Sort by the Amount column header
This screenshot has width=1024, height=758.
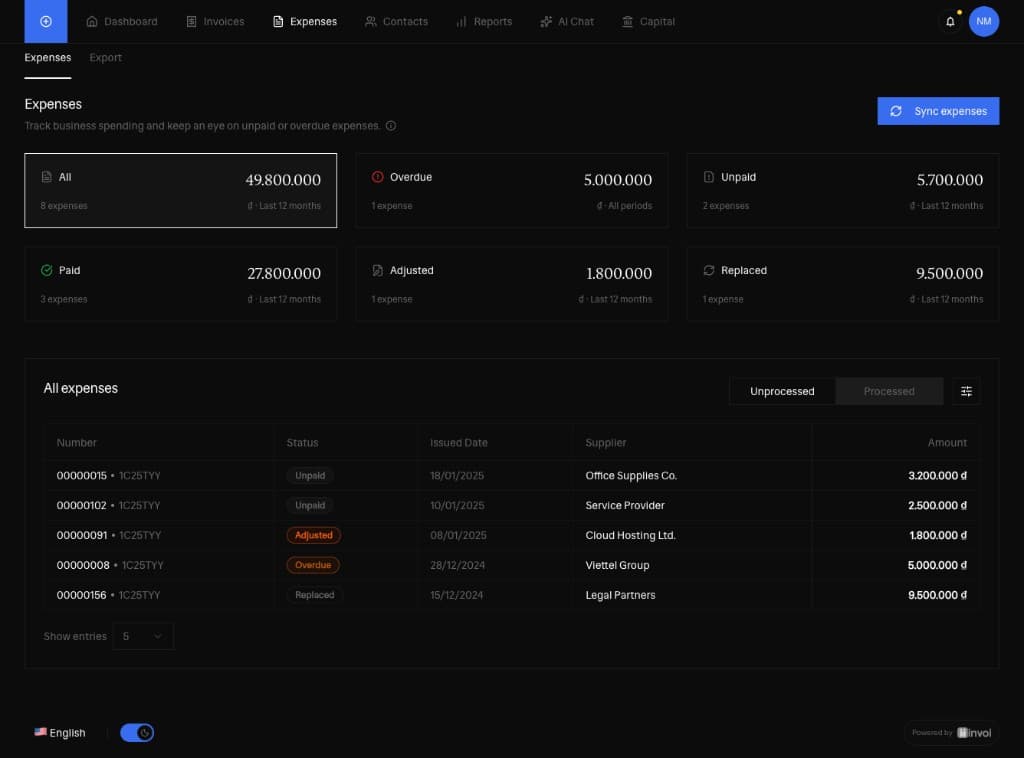(x=947, y=443)
